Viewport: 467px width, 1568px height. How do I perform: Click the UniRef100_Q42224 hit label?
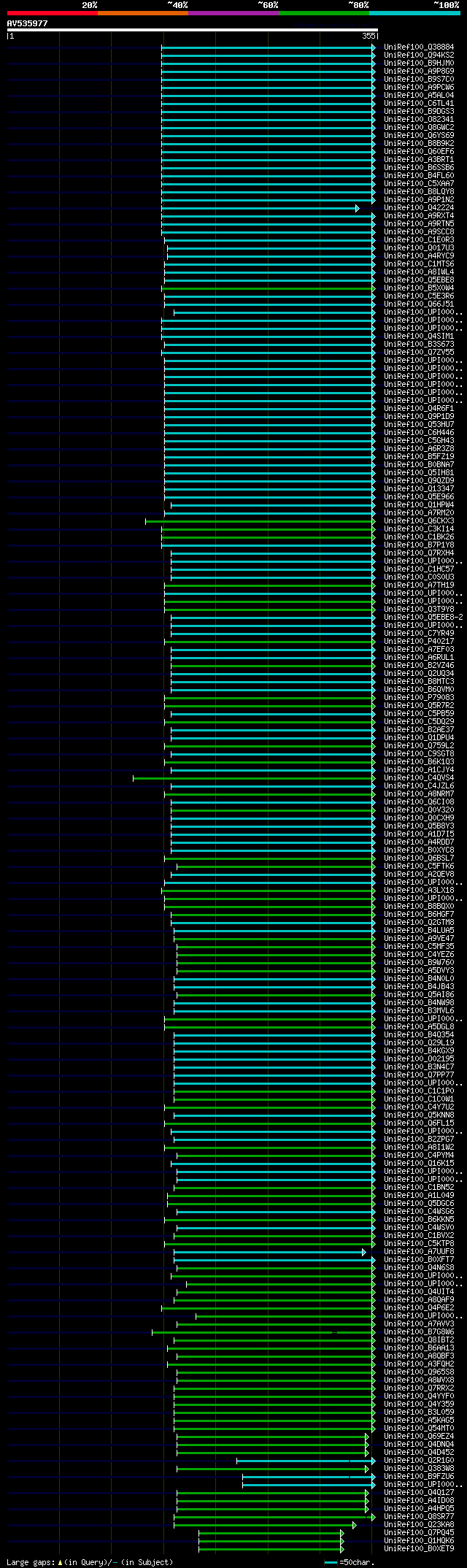(419, 208)
